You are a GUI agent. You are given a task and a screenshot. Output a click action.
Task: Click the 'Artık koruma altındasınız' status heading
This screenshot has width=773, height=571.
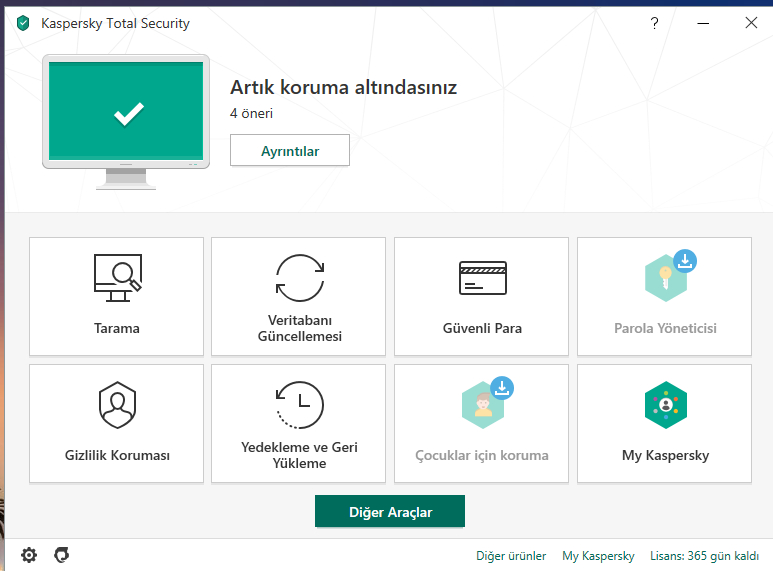point(344,87)
